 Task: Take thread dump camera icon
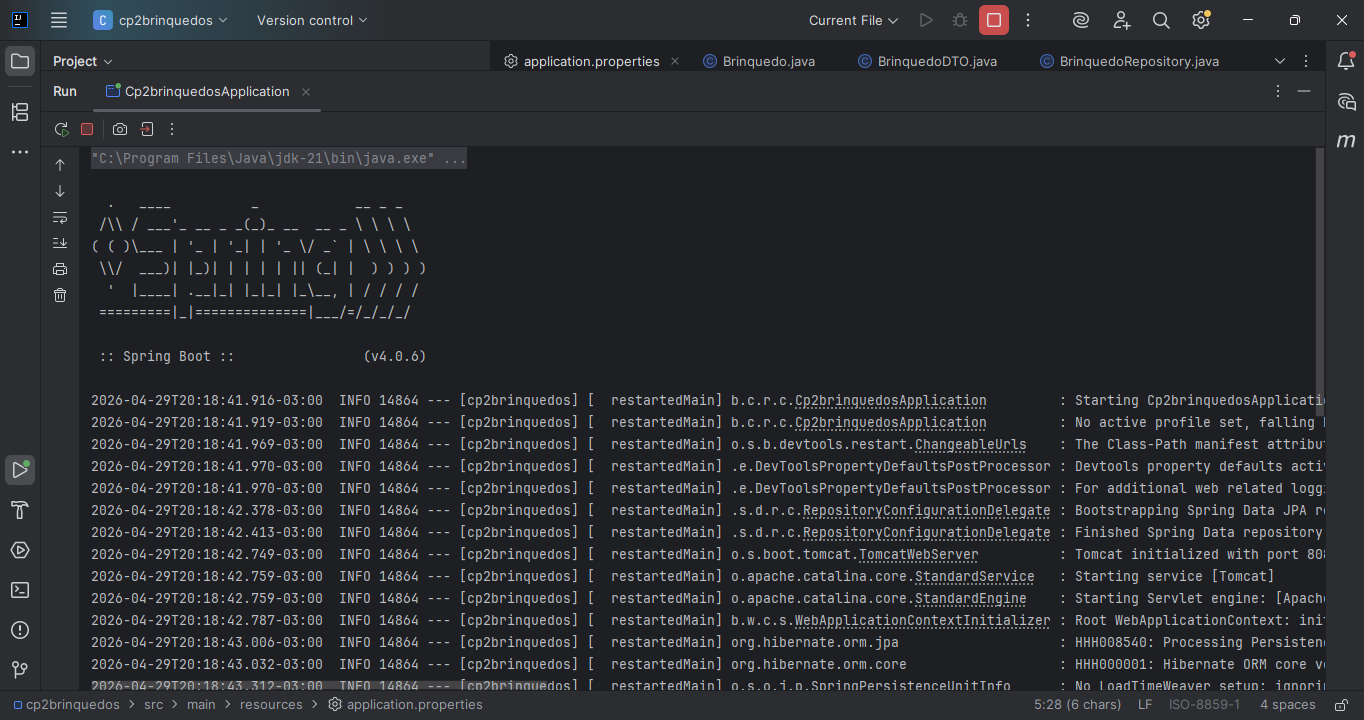tap(120, 129)
